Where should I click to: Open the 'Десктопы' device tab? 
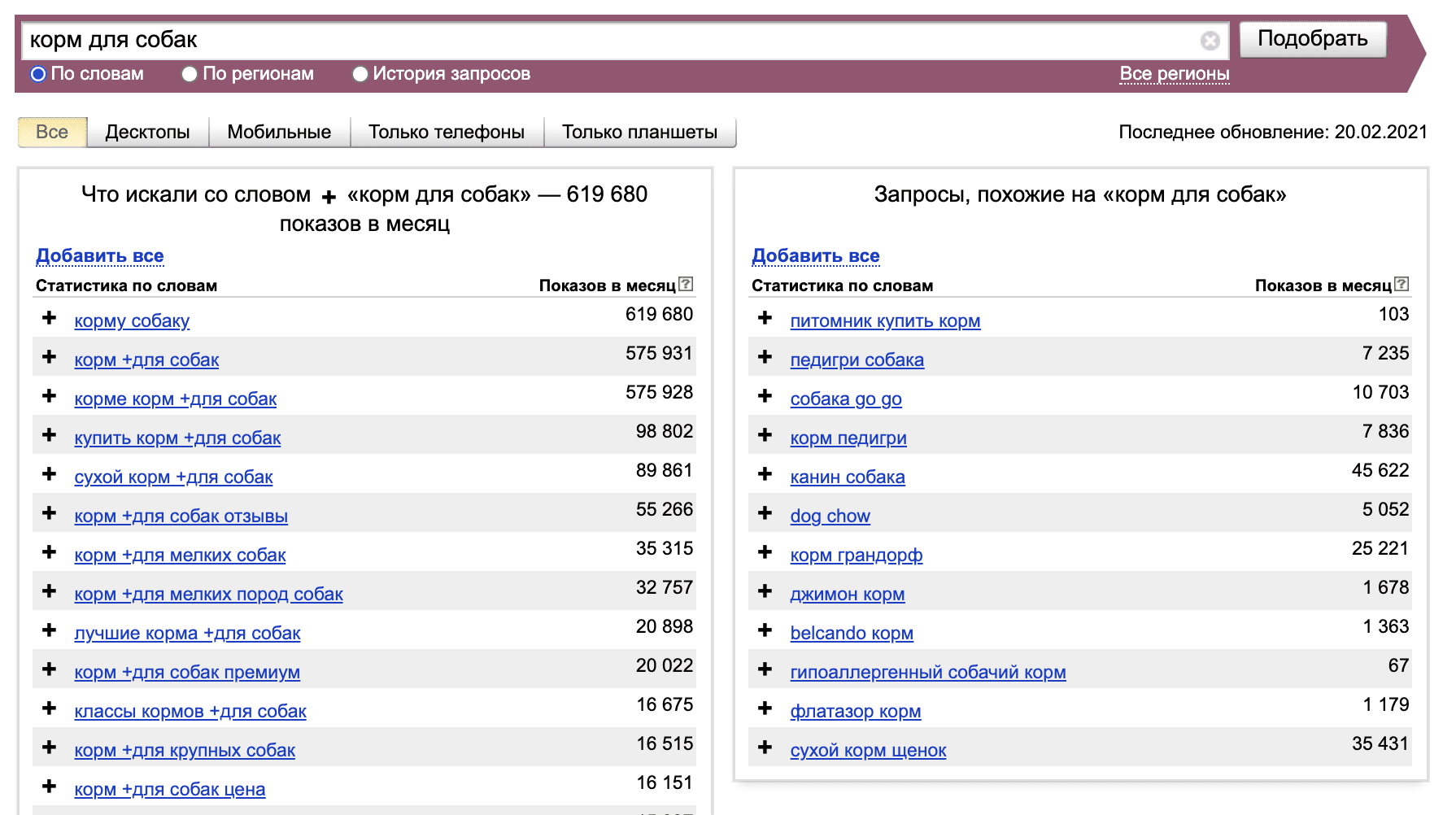coord(147,132)
